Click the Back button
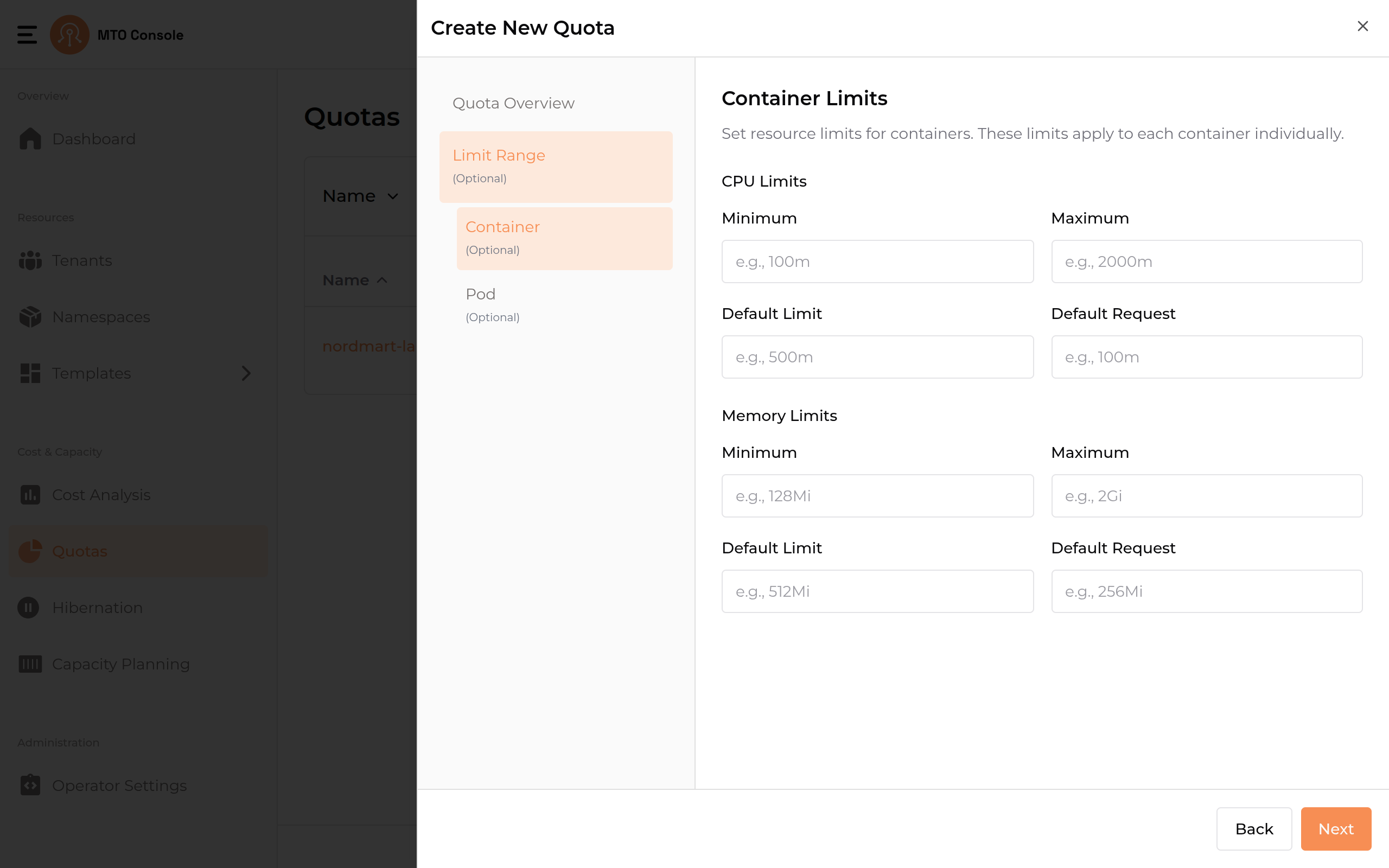This screenshot has width=1389, height=868. [x=1253, y=829]
